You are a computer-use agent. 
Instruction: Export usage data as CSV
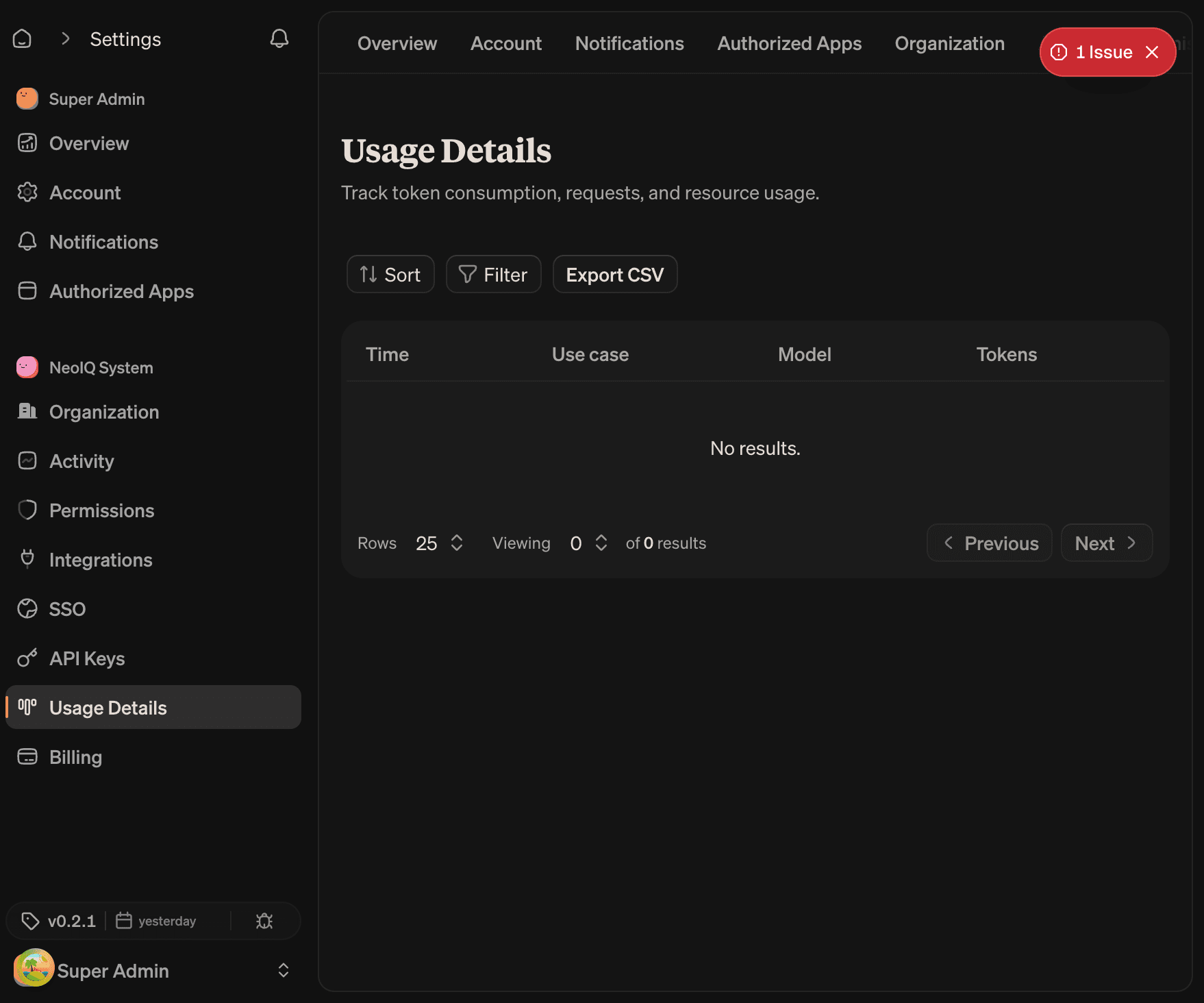(615, 274)
